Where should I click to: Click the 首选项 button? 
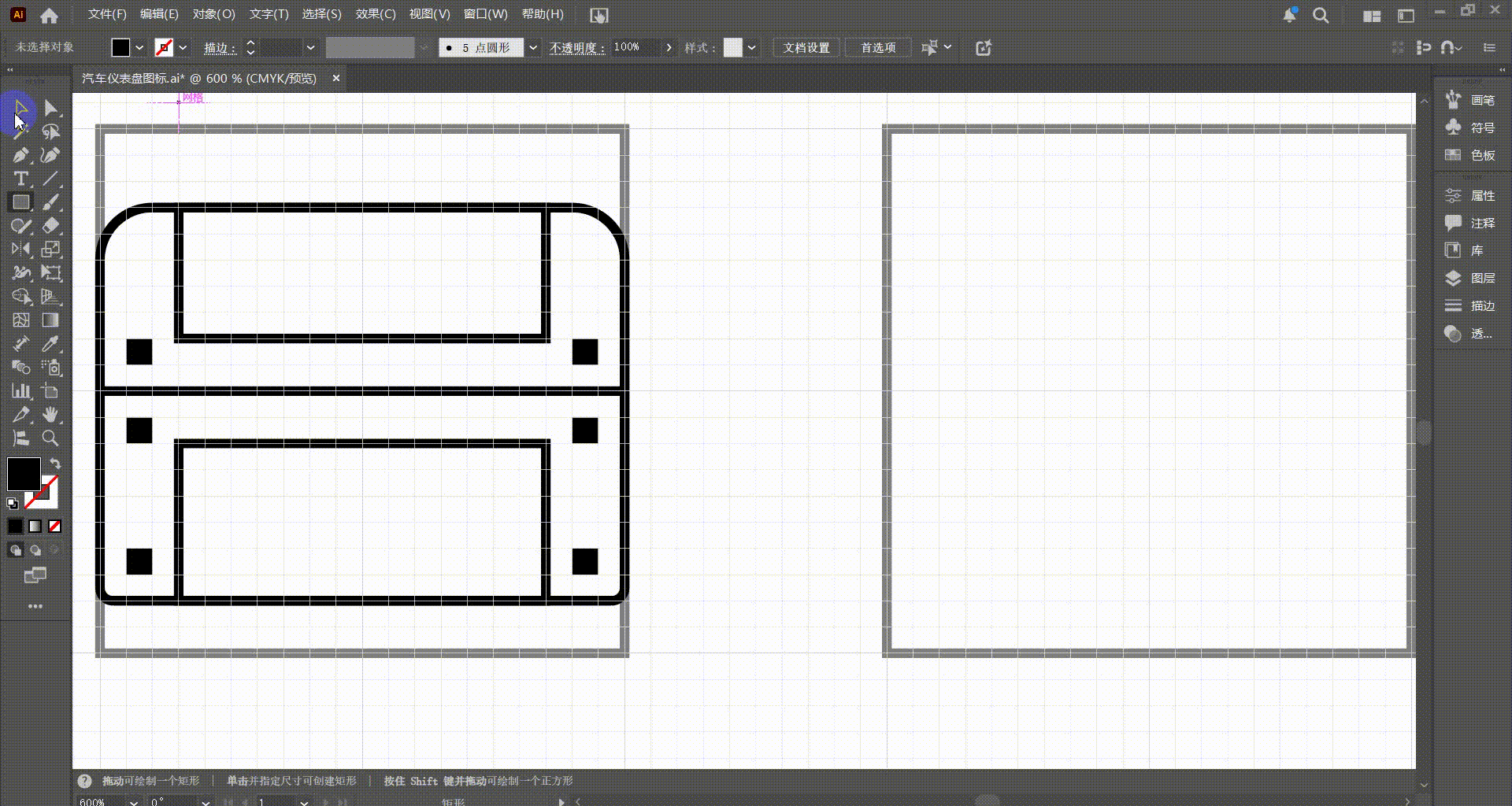click(x=878, y=48)
